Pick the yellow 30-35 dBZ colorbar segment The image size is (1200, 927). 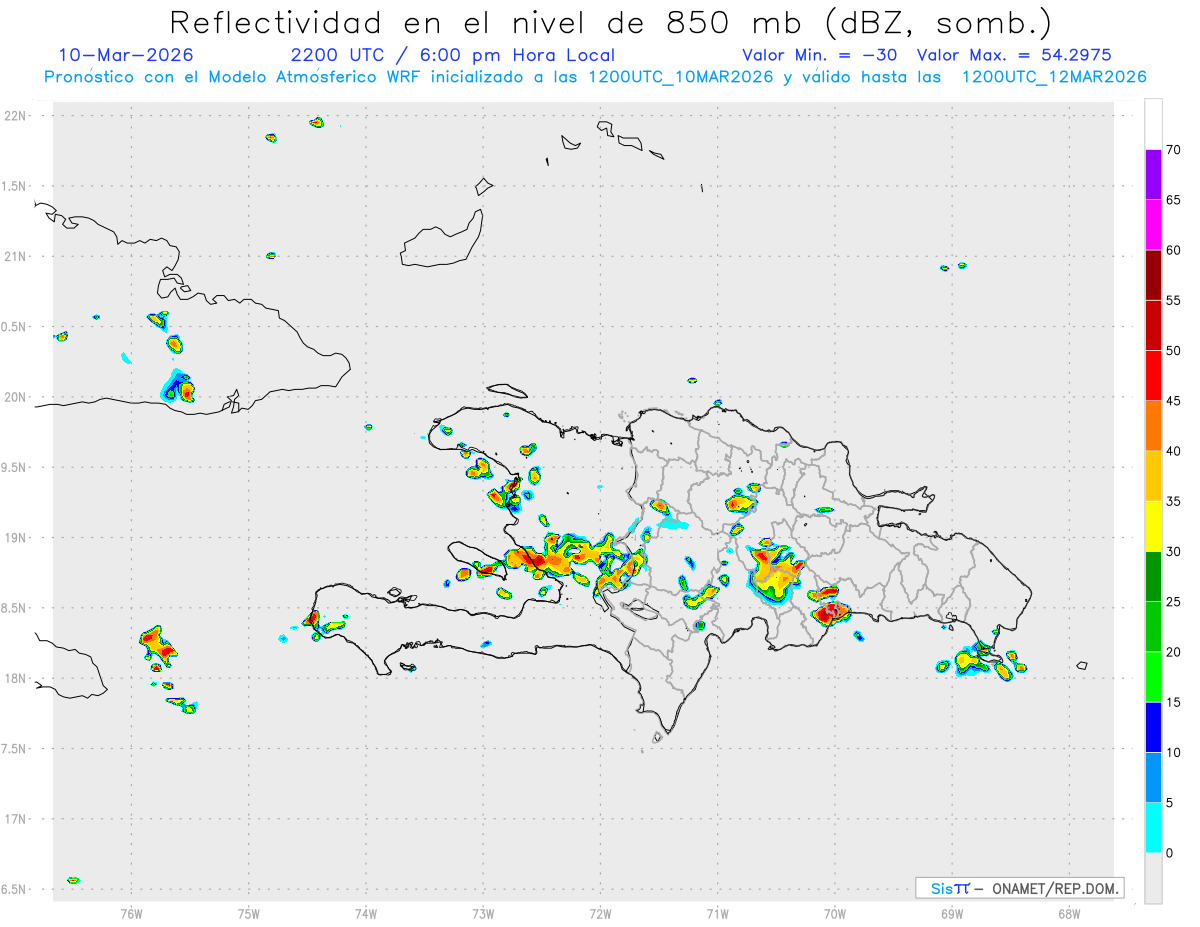pos(1153,526)
